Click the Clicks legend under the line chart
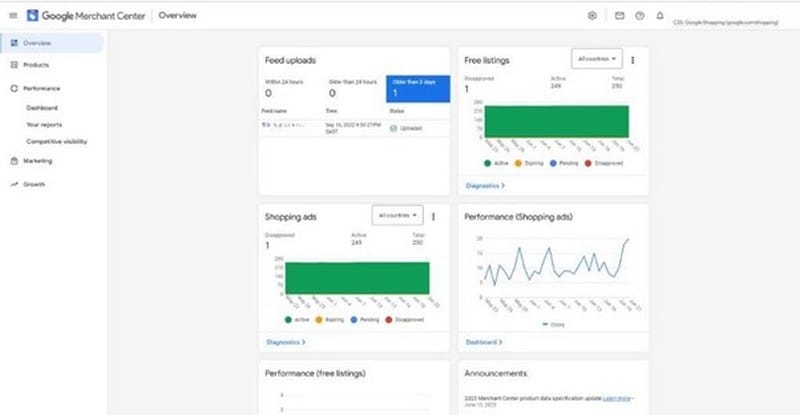Viewport: 800px width, 415px height. [553, 324]
